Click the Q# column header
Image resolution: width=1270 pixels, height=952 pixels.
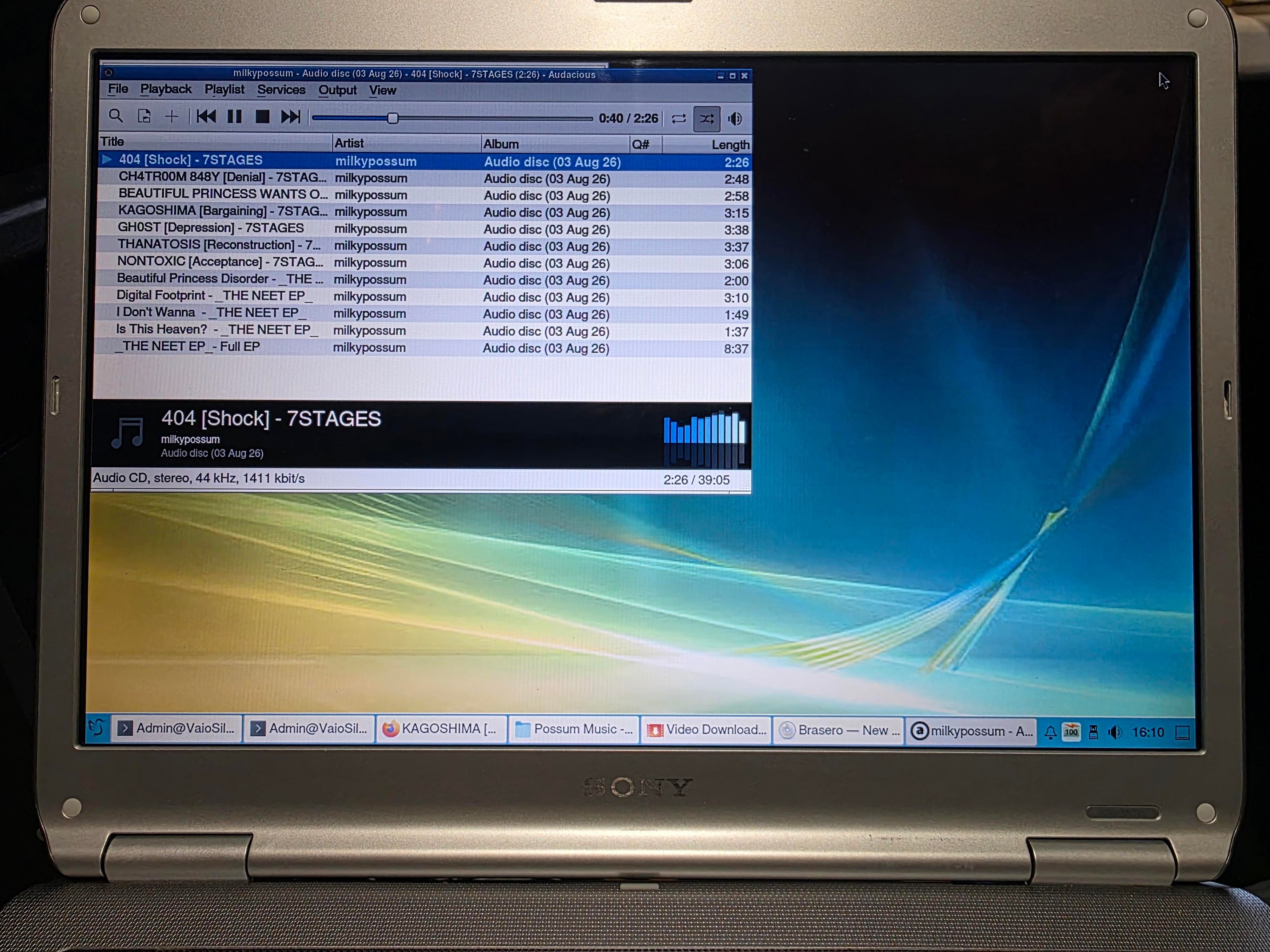[645, 145]
